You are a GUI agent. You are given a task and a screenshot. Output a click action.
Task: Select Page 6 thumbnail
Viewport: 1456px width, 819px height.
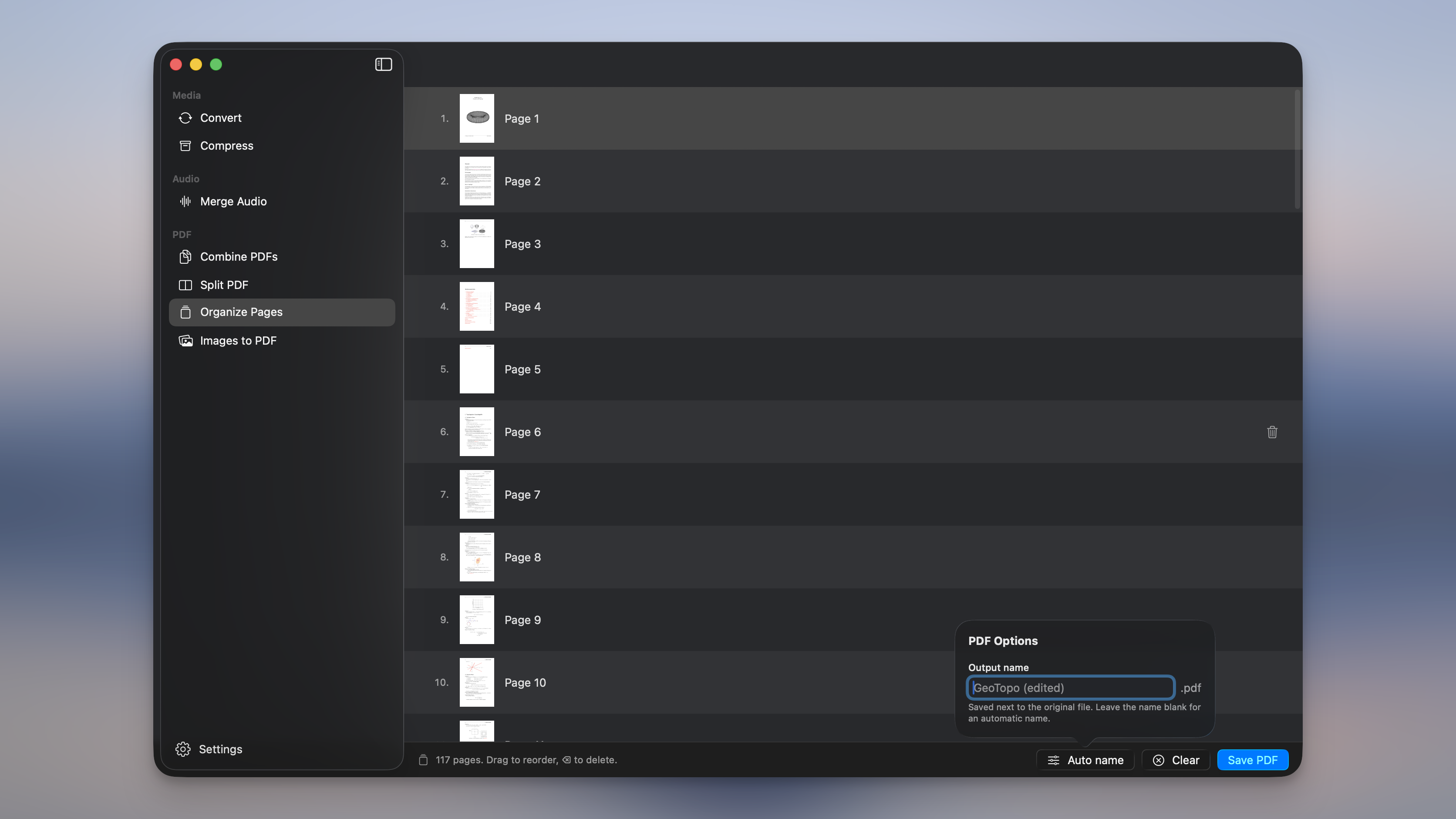pos(476,432)
